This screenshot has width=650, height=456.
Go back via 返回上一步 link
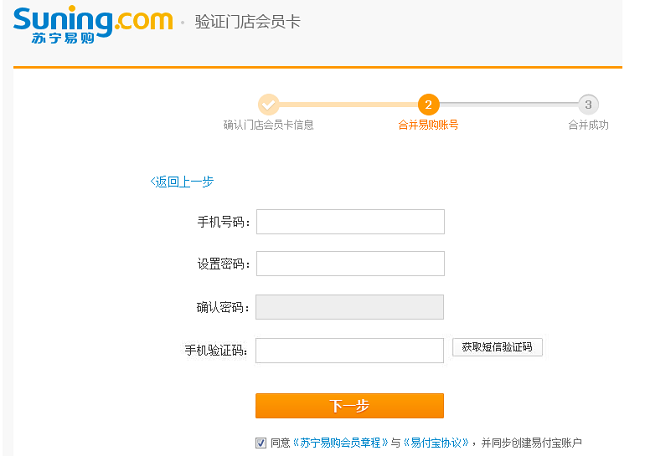[182, 182]
